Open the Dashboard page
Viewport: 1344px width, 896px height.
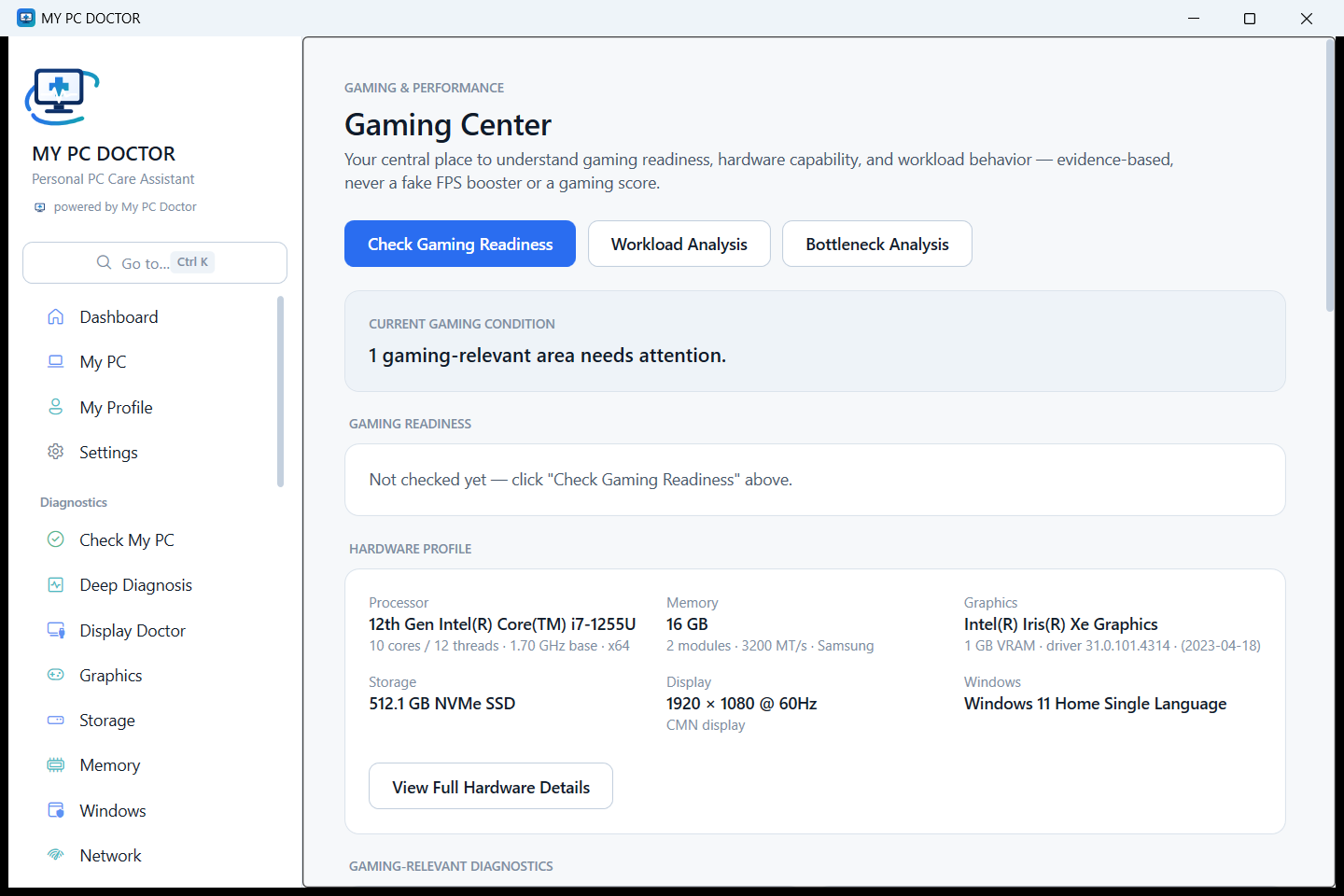click(119, 317)
